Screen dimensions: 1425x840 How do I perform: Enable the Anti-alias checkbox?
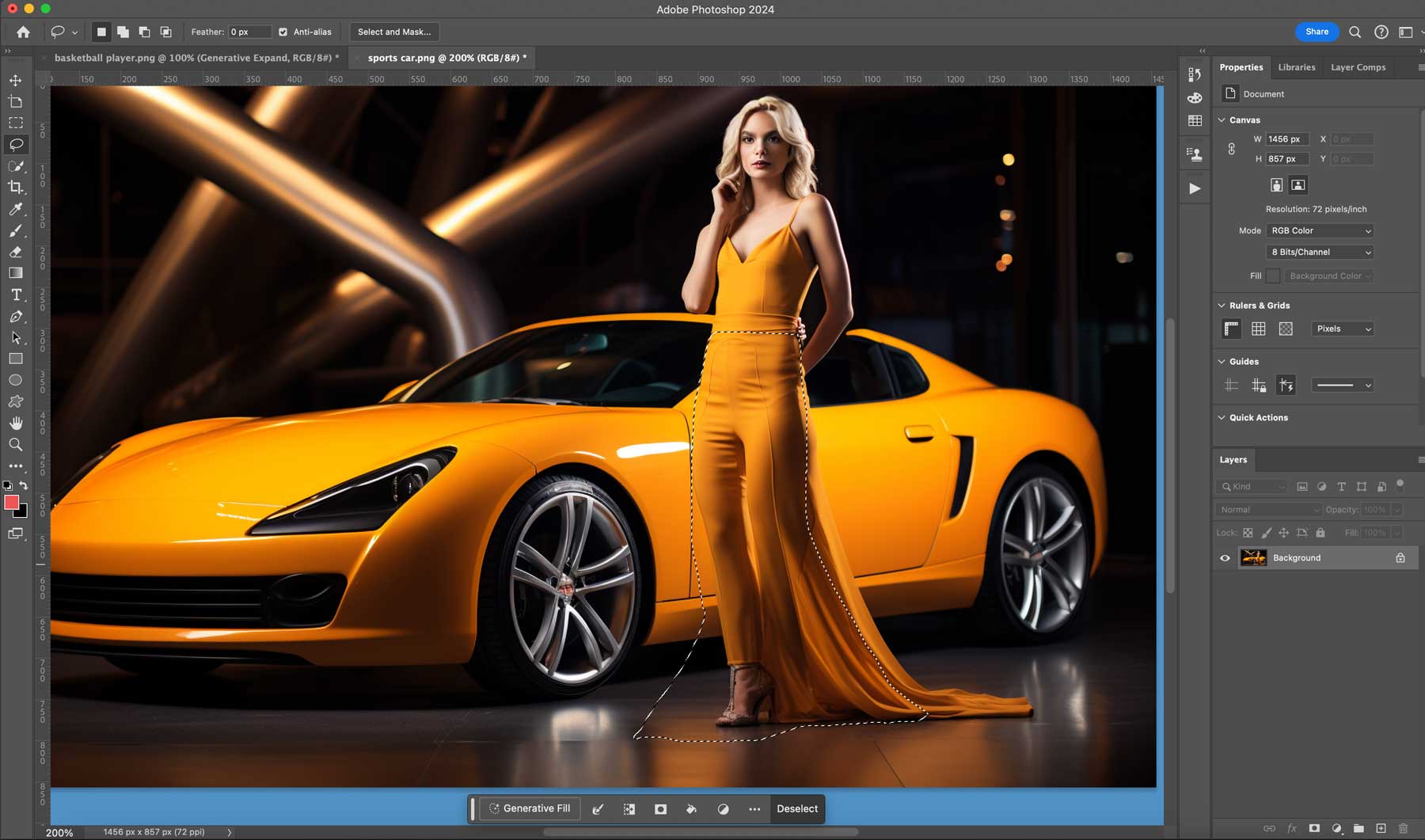pos(283,32)
